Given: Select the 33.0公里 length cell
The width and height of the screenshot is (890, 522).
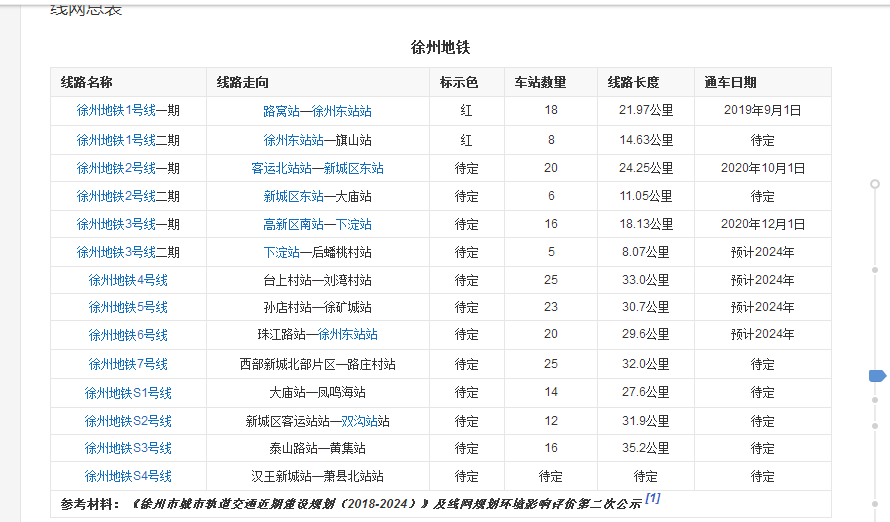Looking at the screenshot, I should pos(646,280).
